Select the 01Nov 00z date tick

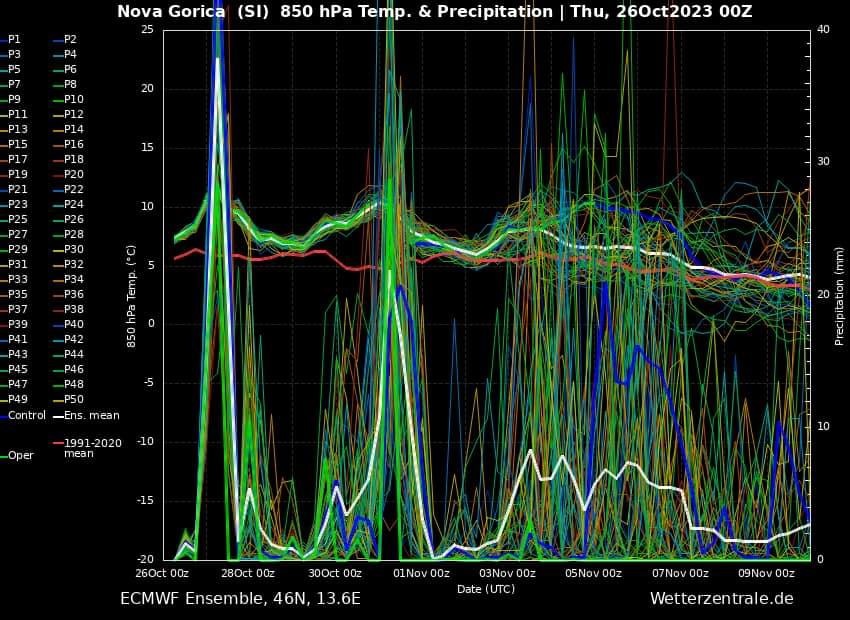[421, 573]
